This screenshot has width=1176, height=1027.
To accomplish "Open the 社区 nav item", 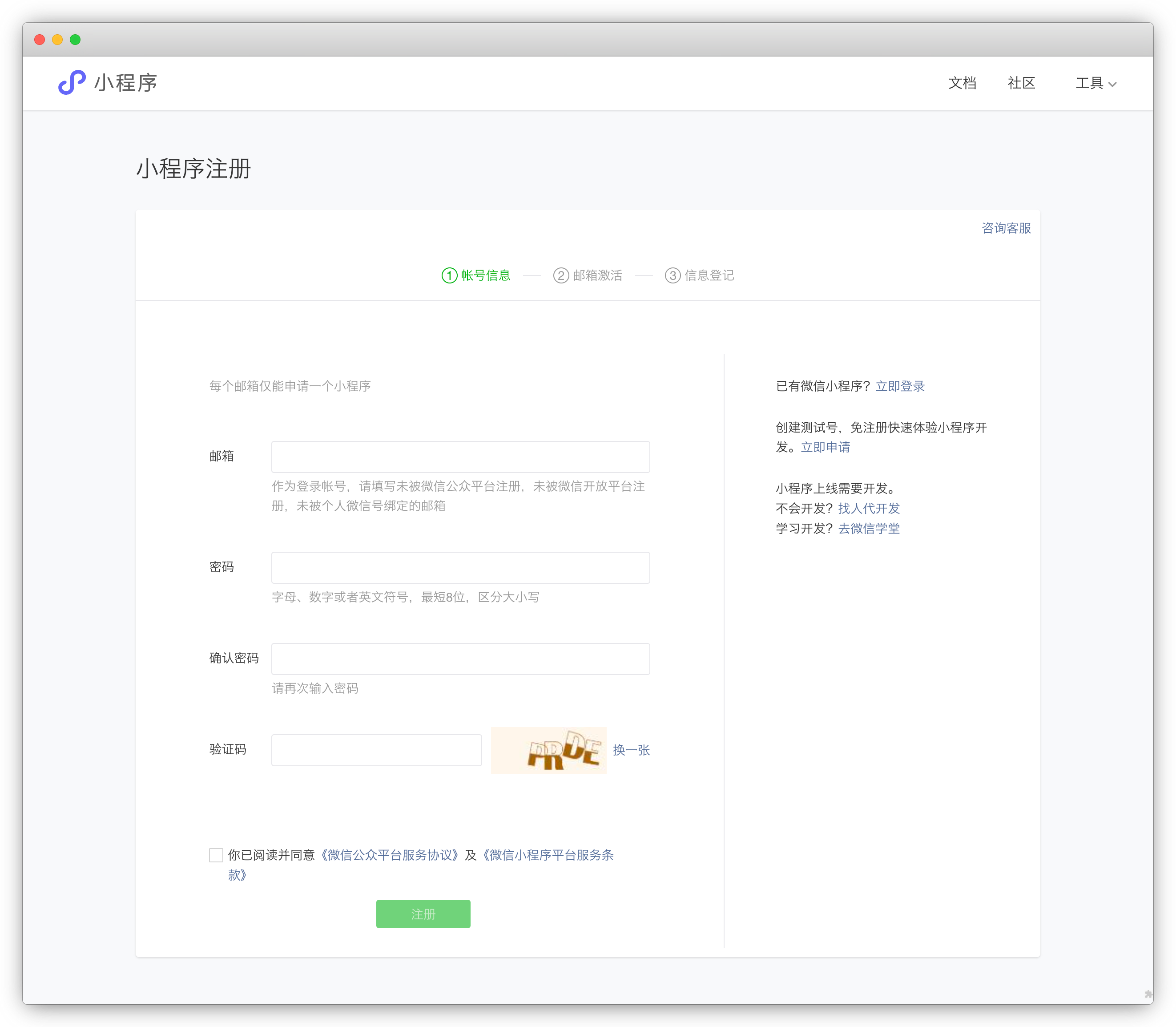I will (1021, 83).
